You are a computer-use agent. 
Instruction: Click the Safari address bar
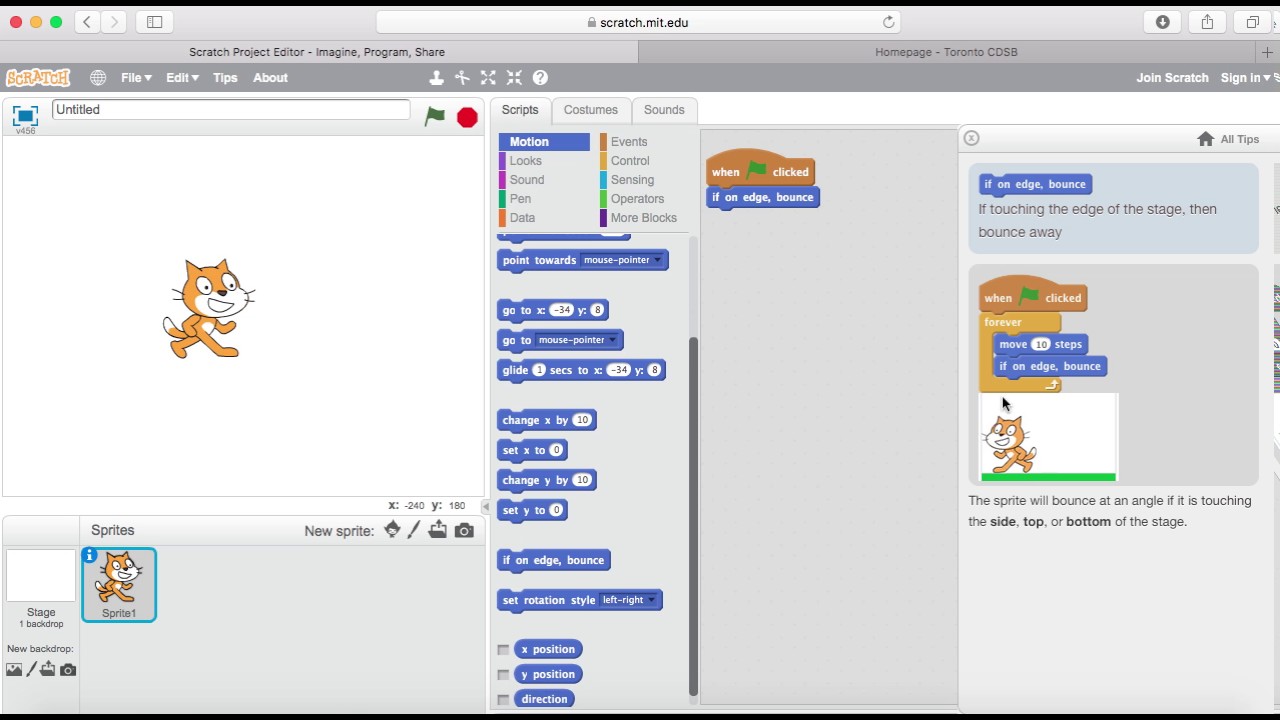638,22
